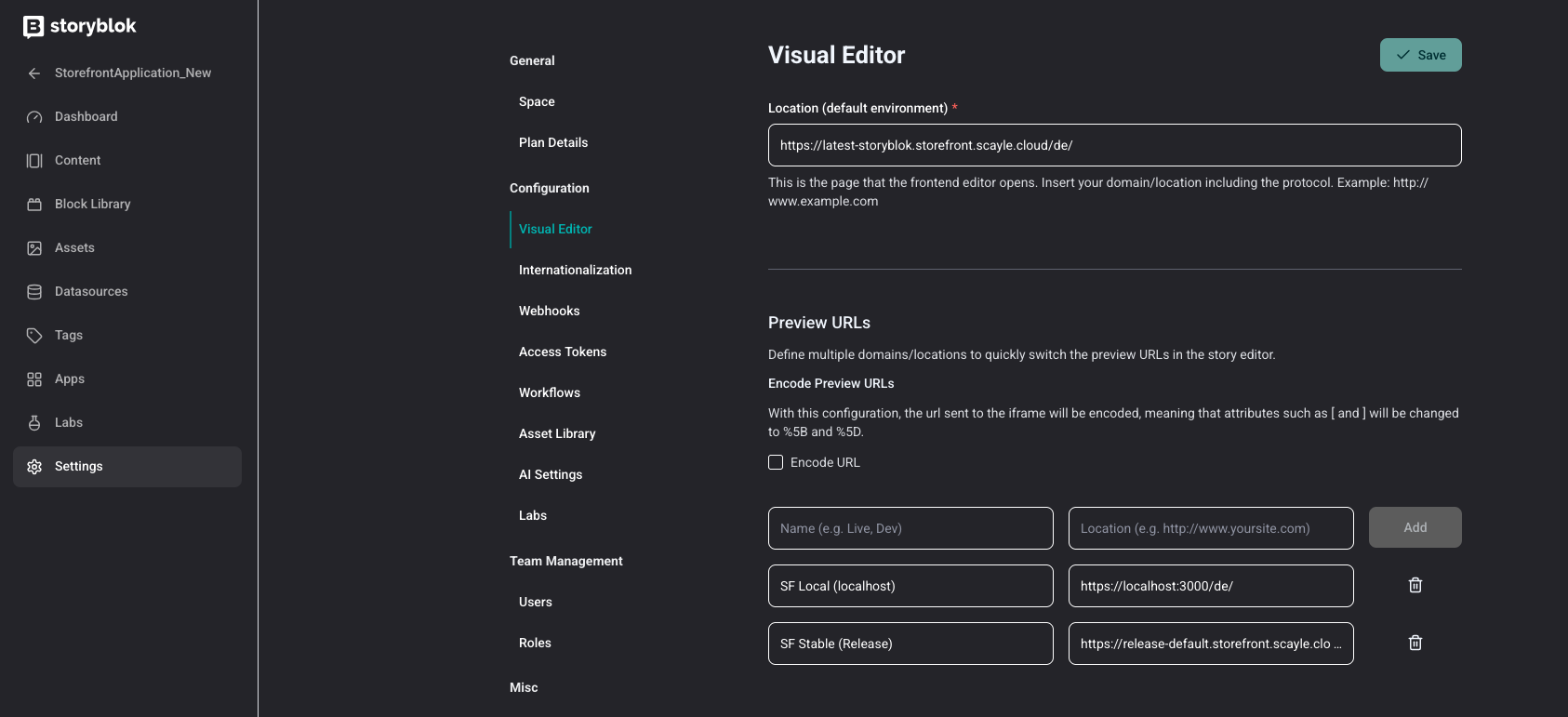This screenshot has height=717, width=1568.
Task: Delete the SF Stable (Release) preview URL
Action: pos(1415,643)
